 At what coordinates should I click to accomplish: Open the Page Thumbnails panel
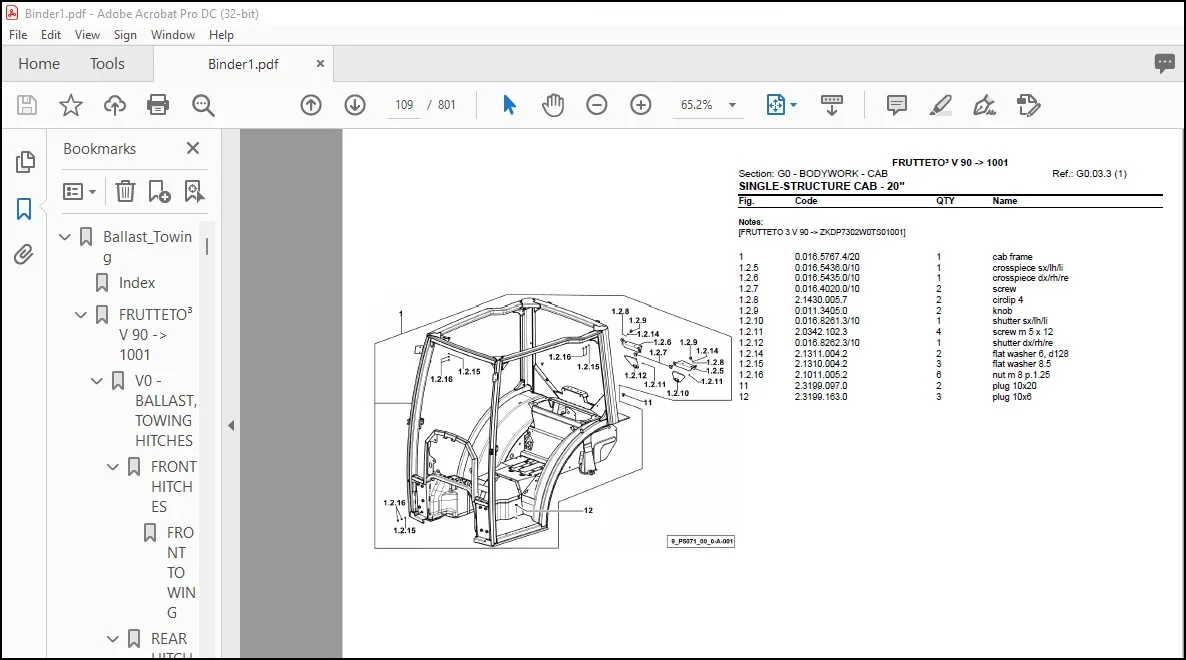(25, 161)
